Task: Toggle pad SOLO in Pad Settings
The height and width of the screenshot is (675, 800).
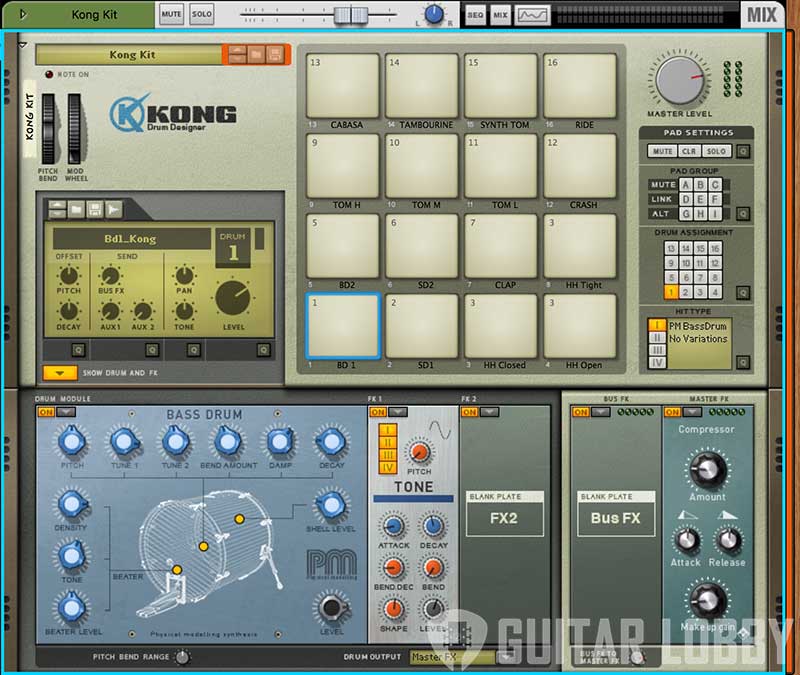Action: click(716, 151)
